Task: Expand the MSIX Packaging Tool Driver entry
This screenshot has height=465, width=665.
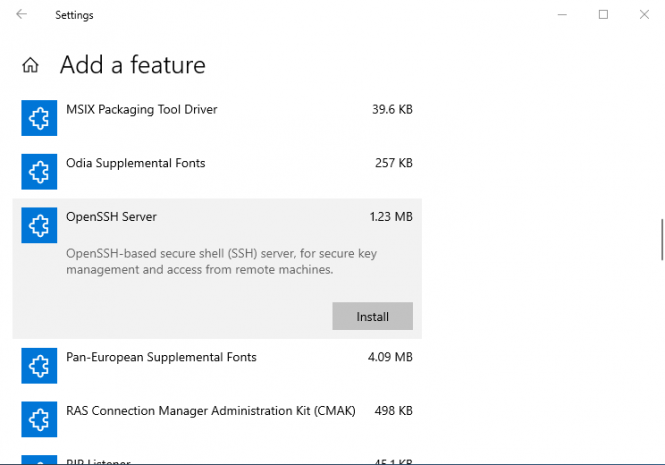Action: point(141,109)
